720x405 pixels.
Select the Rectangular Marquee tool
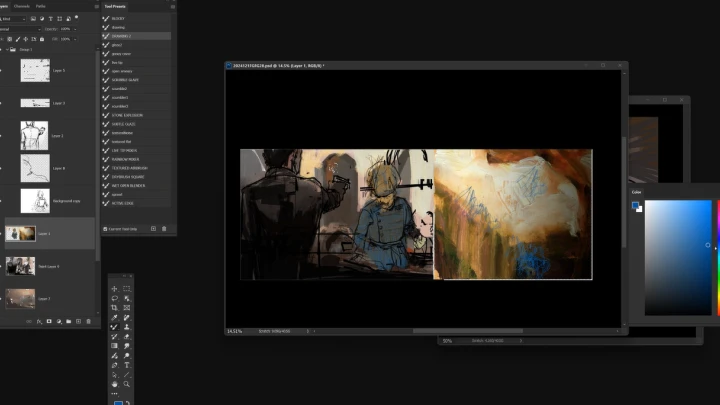pos(127,289)
